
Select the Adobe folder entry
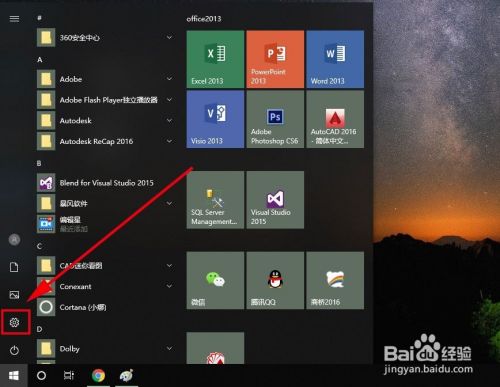[x=106, y=79]
